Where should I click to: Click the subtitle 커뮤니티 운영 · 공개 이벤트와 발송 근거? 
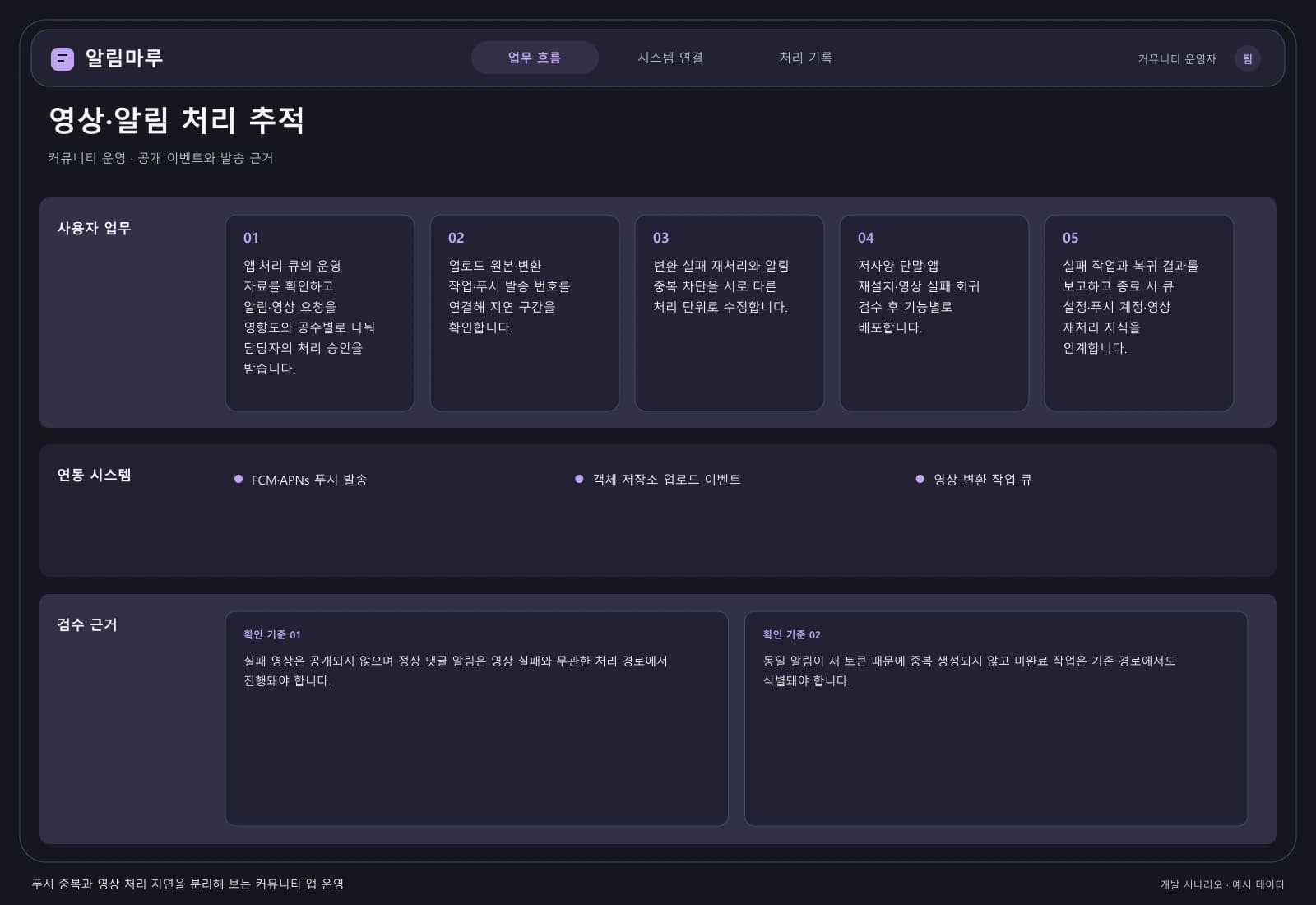click(160, 158)
